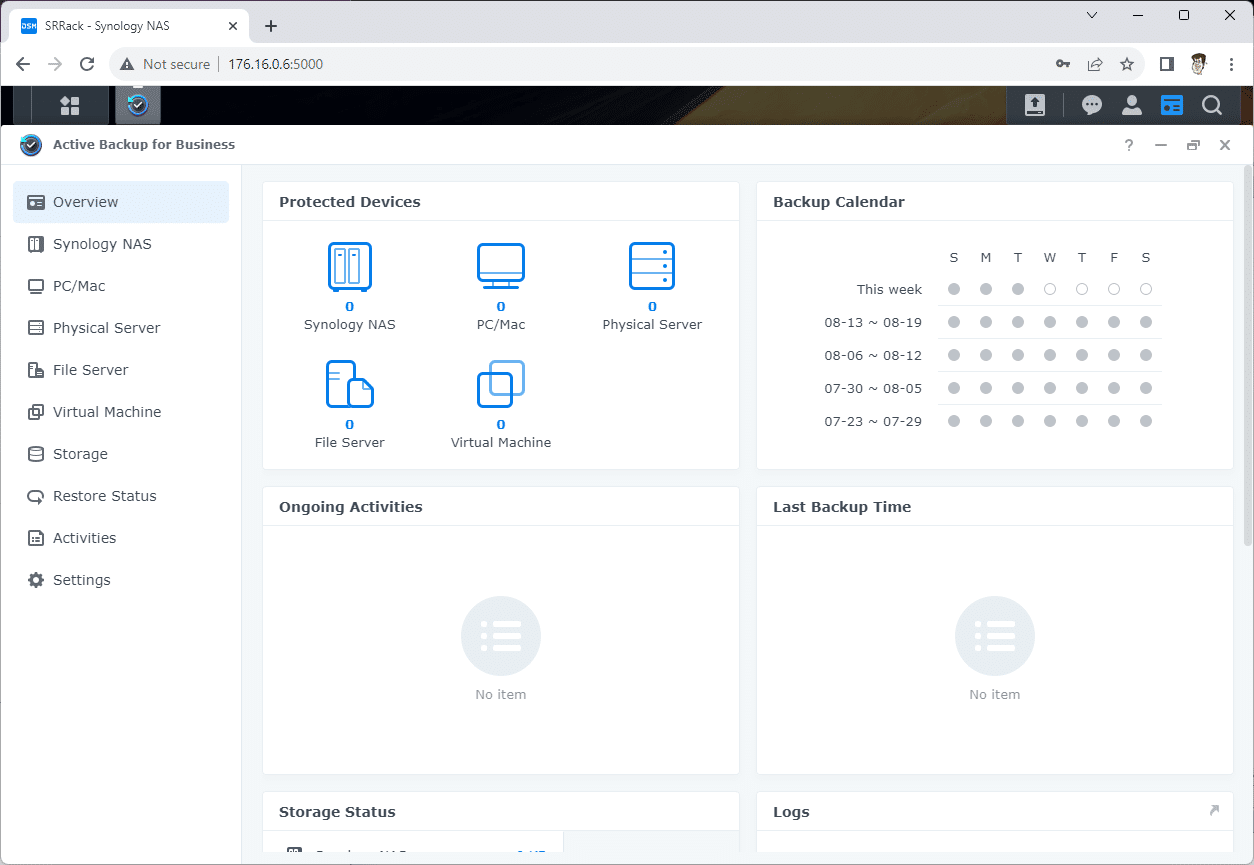The width and height of the screenshot is (1254, 865).
Task: Open DSM notifications speech bubble icon
Action: (1091, 105)
